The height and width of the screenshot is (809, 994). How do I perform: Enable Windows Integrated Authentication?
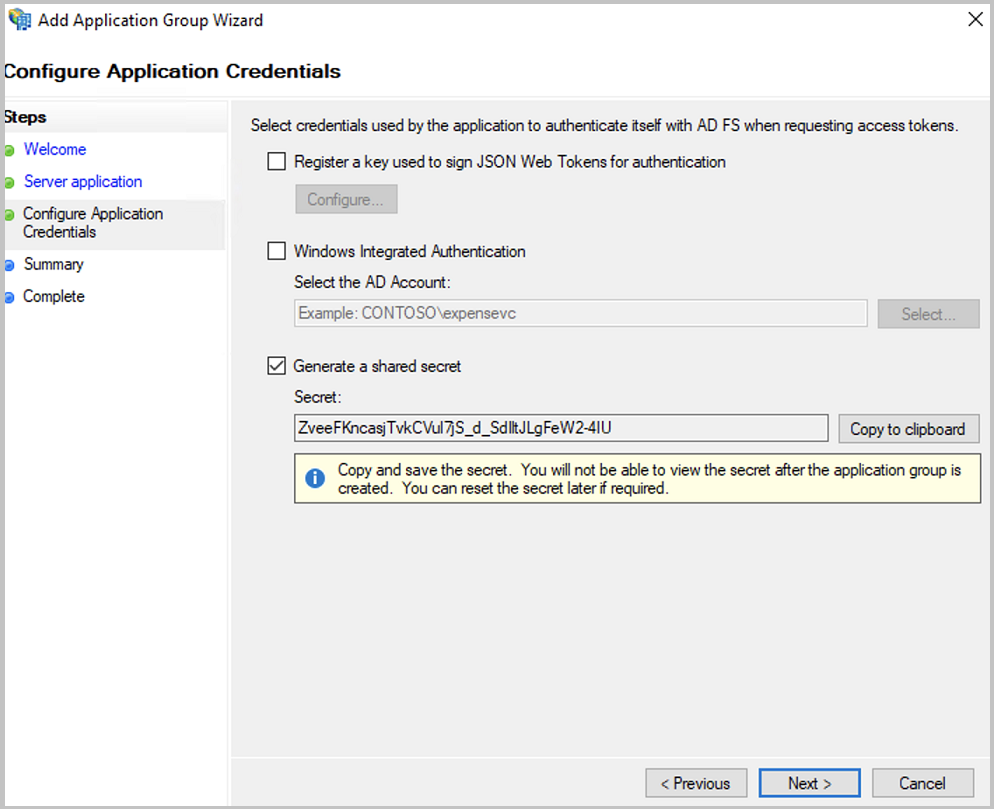(x=276, y=251)
